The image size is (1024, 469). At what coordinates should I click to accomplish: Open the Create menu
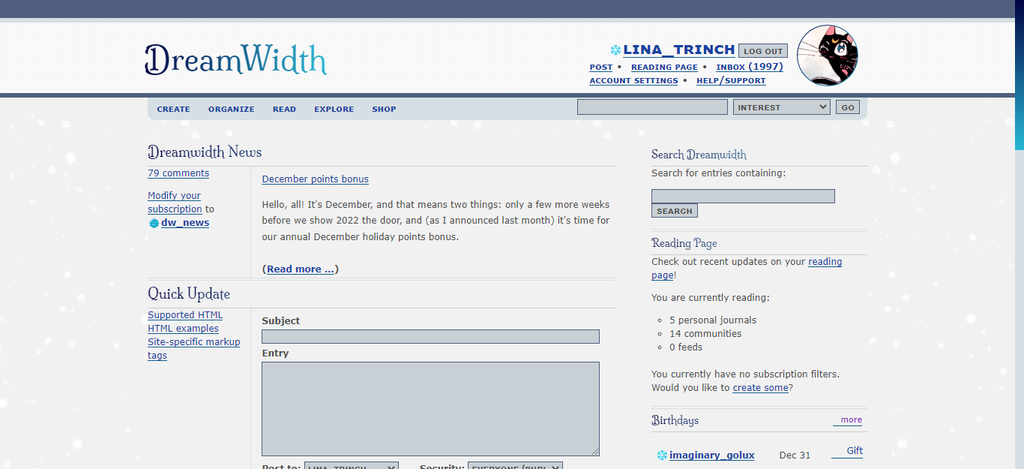click(173, 109)
